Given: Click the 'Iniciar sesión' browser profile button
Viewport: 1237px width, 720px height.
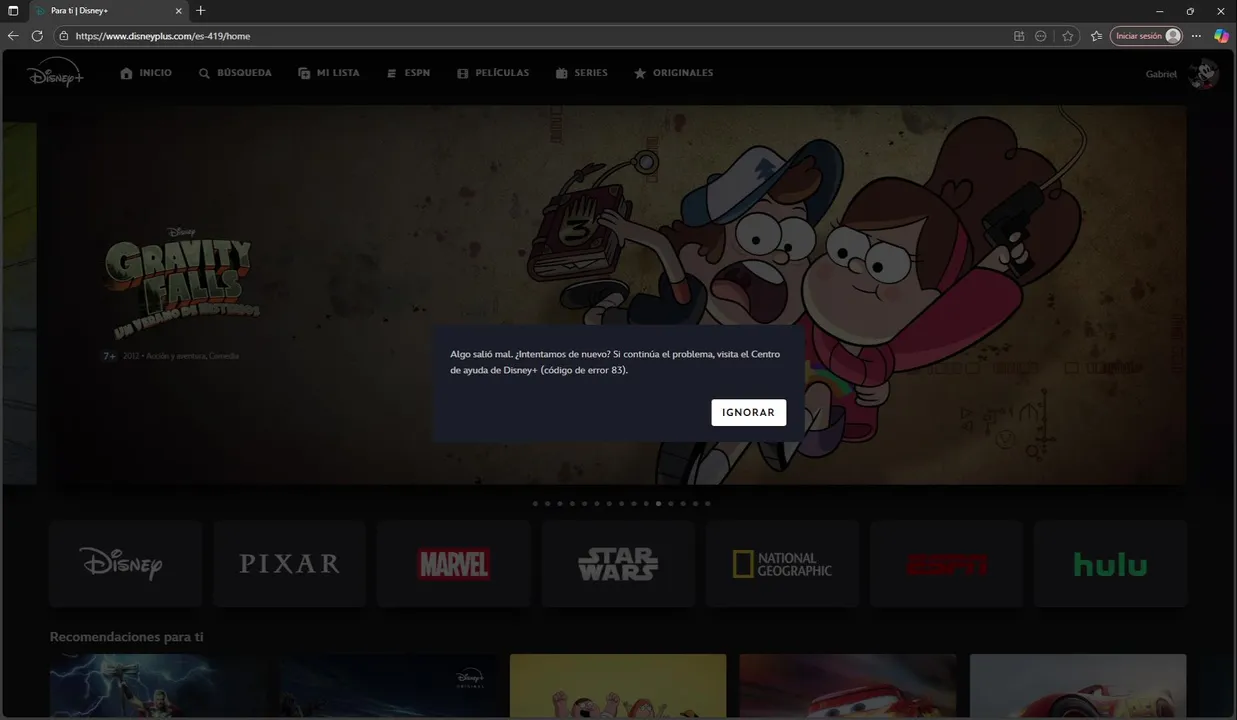Looking at the screenshot, I should coord(1146,36).
